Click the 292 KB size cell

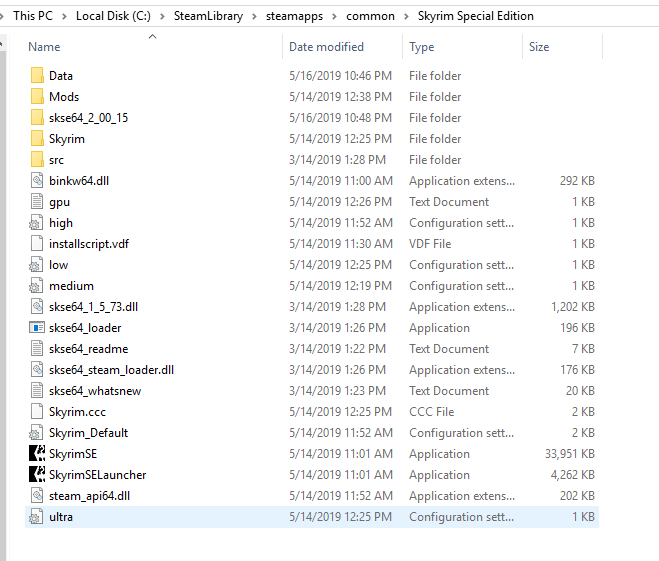tap(577, 181)
